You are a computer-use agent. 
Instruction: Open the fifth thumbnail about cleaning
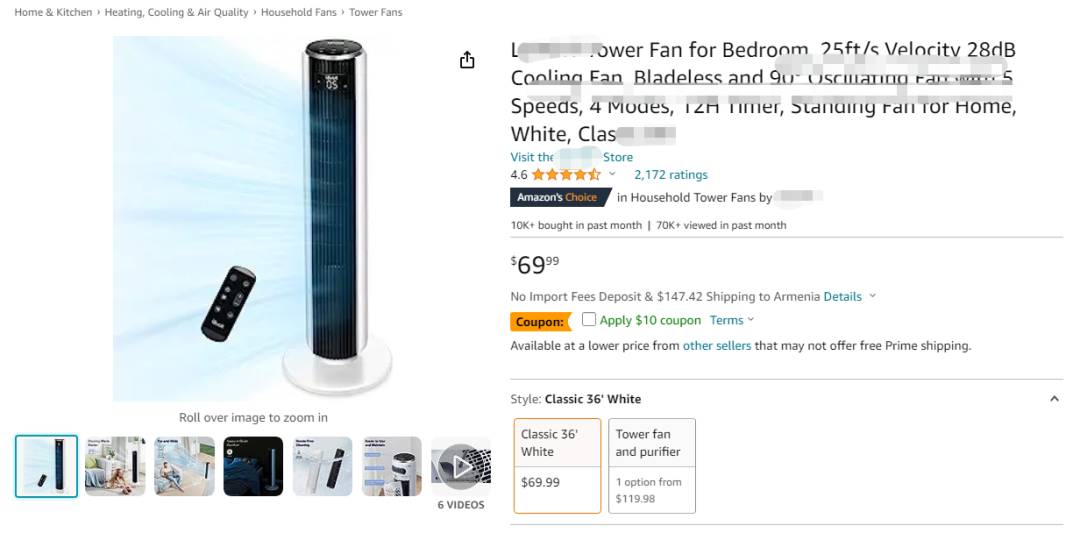pyautogui.click(x=322, y=466)
